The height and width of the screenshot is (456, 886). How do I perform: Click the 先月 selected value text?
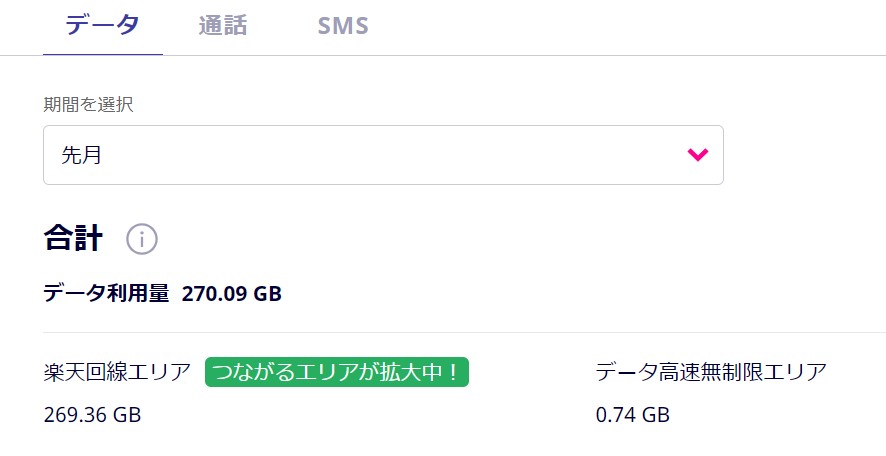[82, 155]
